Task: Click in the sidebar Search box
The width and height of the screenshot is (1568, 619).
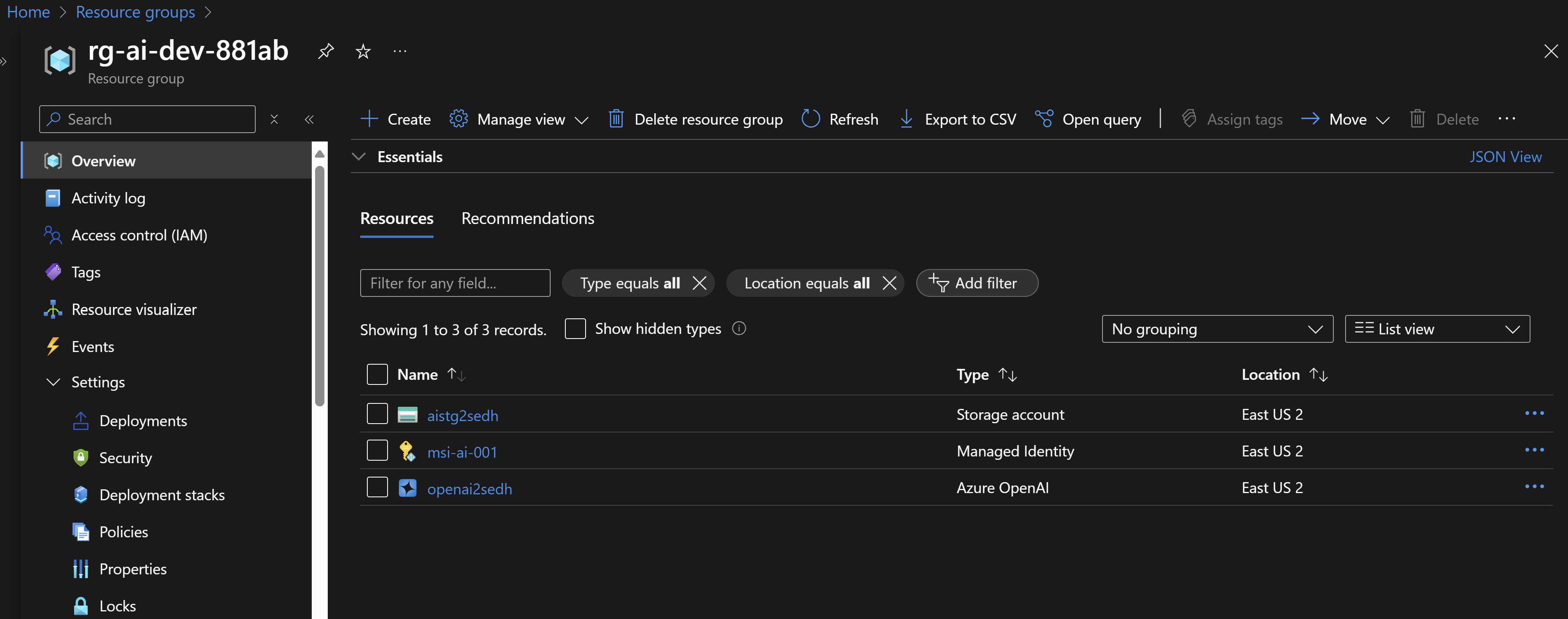Action: tap(147, 119)
